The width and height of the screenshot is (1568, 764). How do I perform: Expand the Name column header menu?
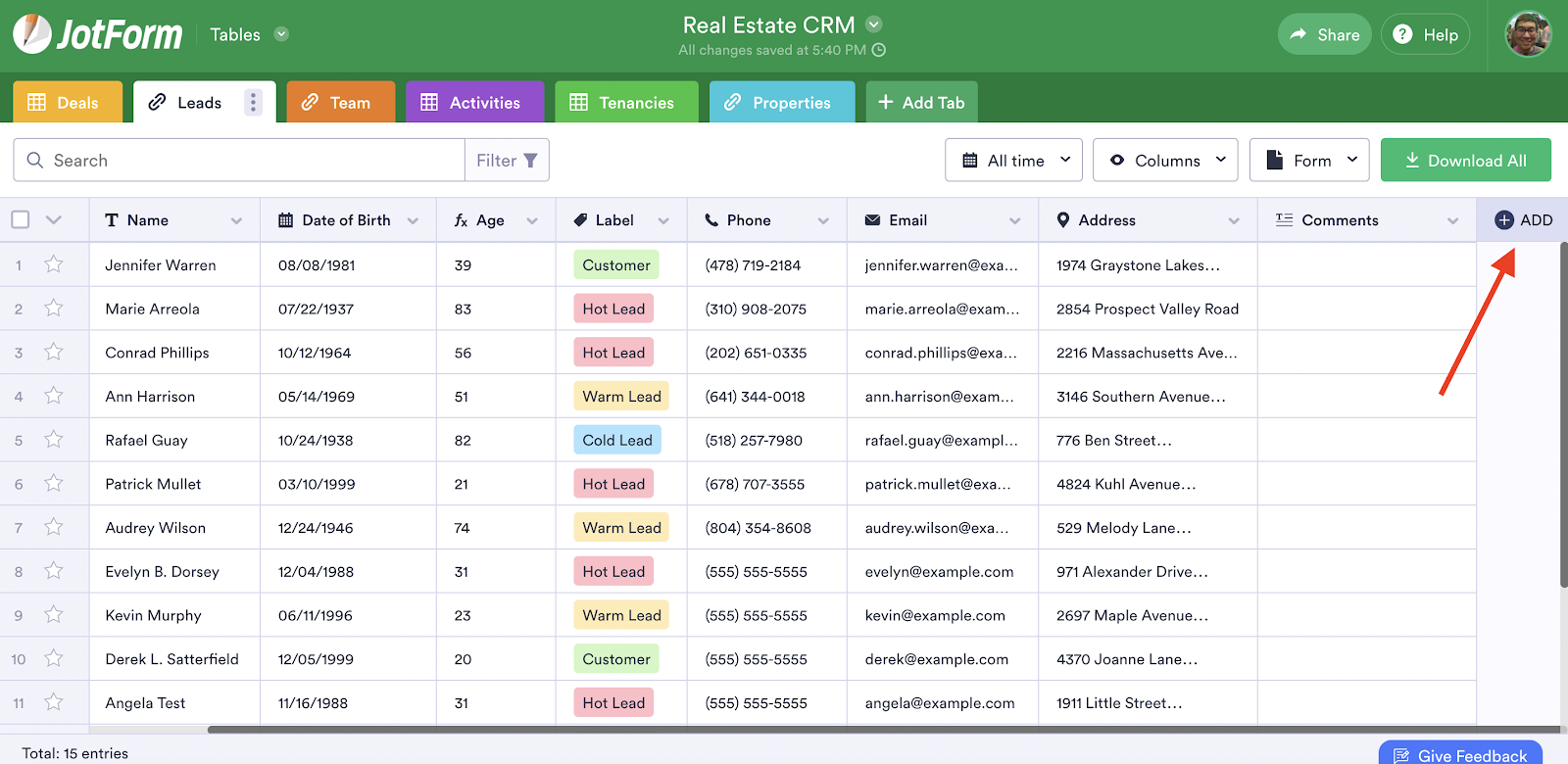tap(236, 220)
